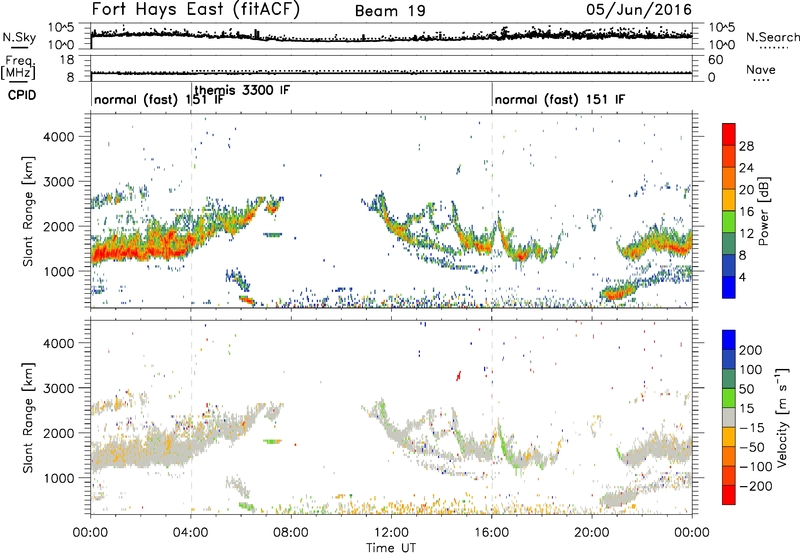This screenshot has width=800, height=554.
Task: Click the '-100' tick label on Velocity colorbar
Action: click(754, 467)
